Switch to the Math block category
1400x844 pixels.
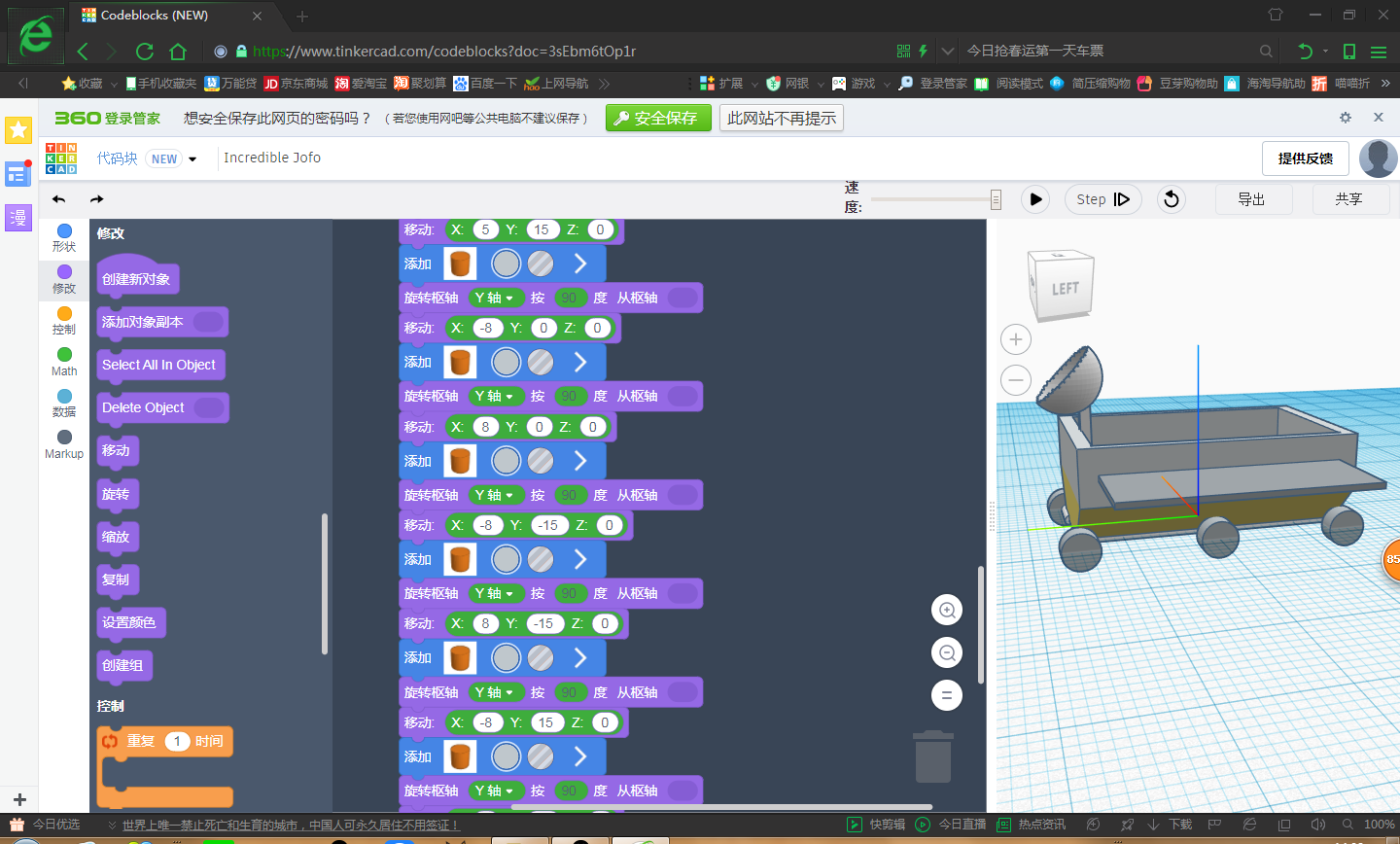64,362
